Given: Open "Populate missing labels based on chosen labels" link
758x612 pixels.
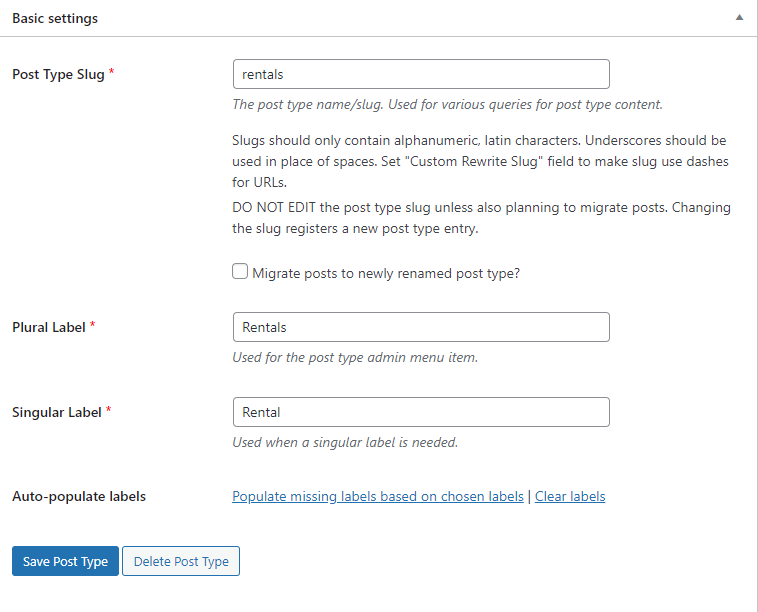Looking at the screenshot, I should [378, 496].
